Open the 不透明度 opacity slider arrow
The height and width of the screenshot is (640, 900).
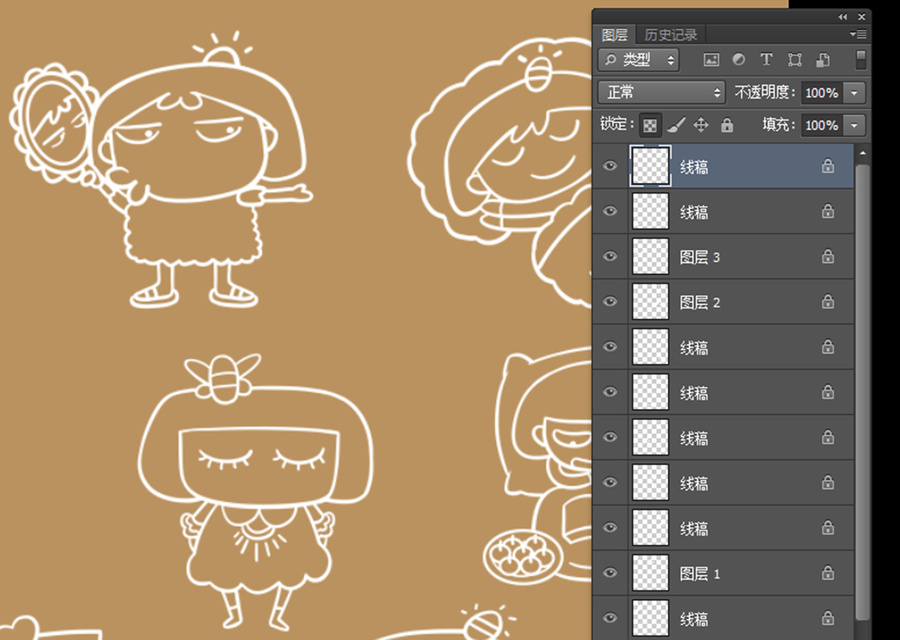pyautogui.click(x=854, y=92)
